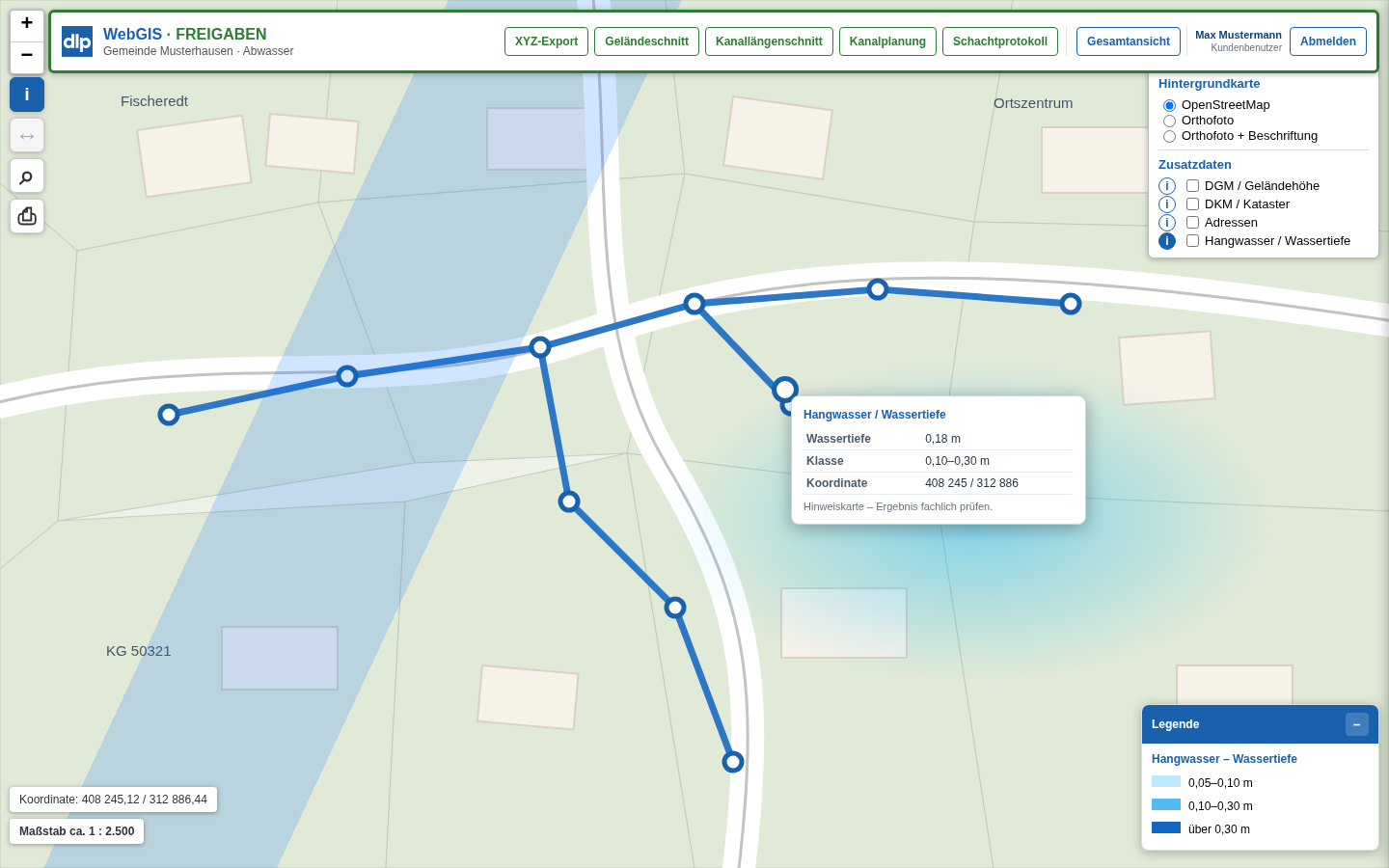Click the Fischeredt map label
This screenshot has width=1389, height=868.
pyautogui.click(x=154, y=101)
